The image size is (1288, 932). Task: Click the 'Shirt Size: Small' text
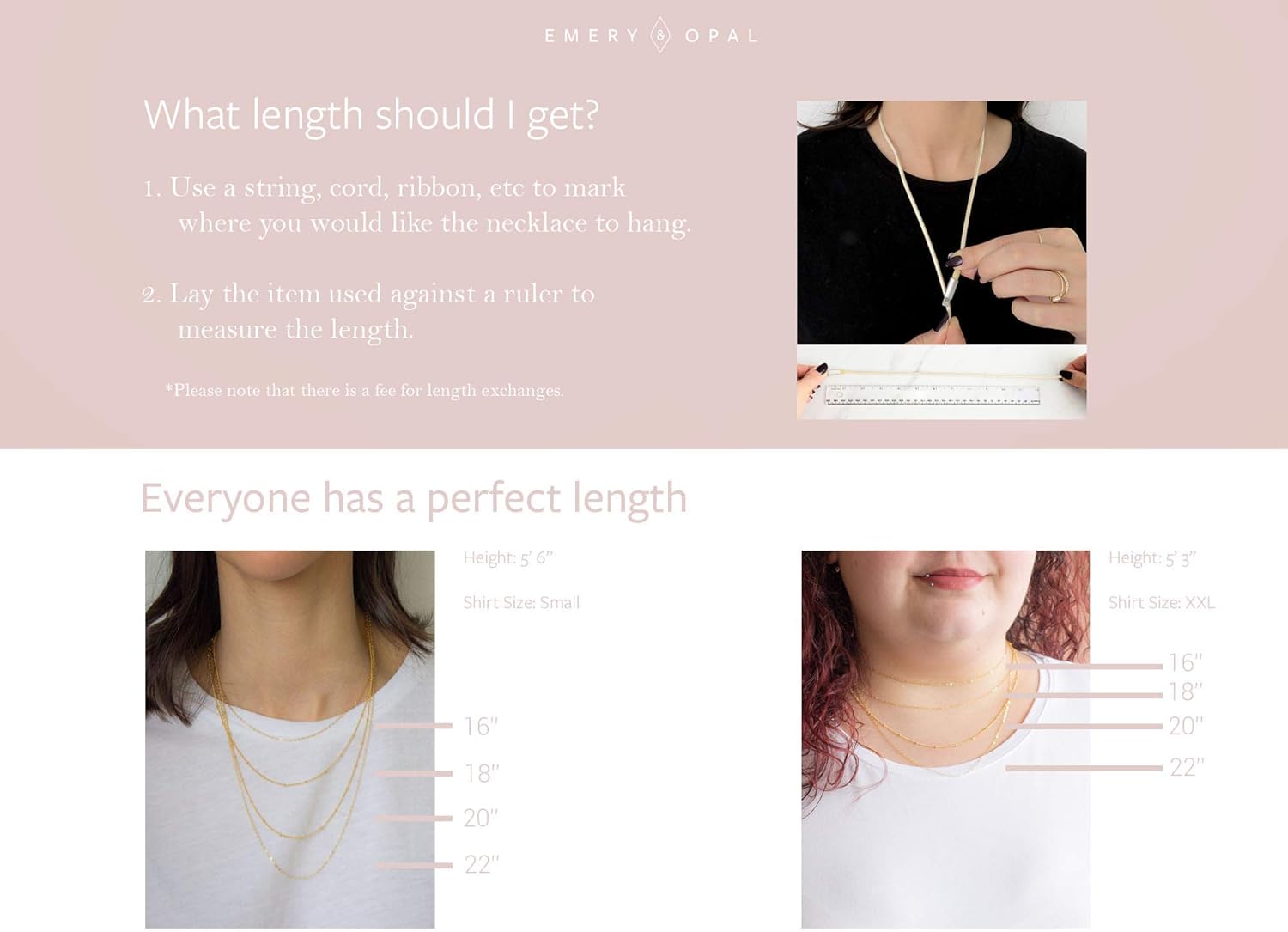[x=521, y=603]
